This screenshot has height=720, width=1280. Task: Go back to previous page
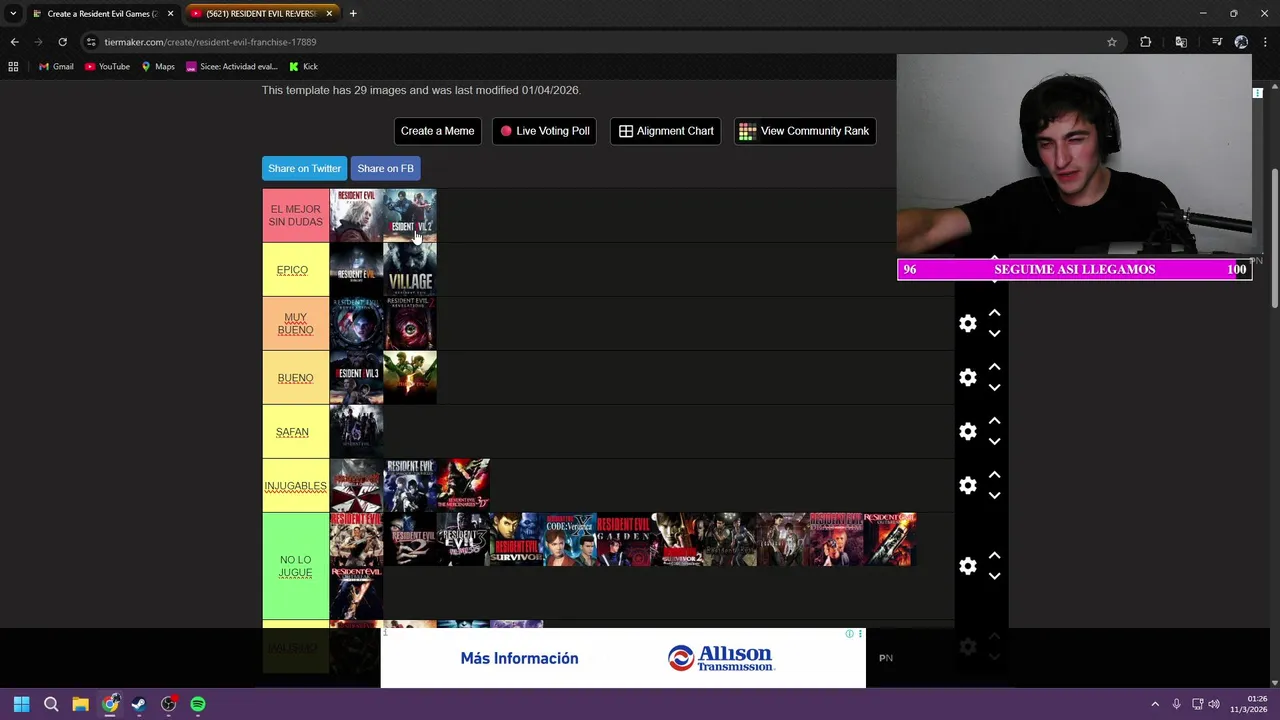[x=14, y=42]
